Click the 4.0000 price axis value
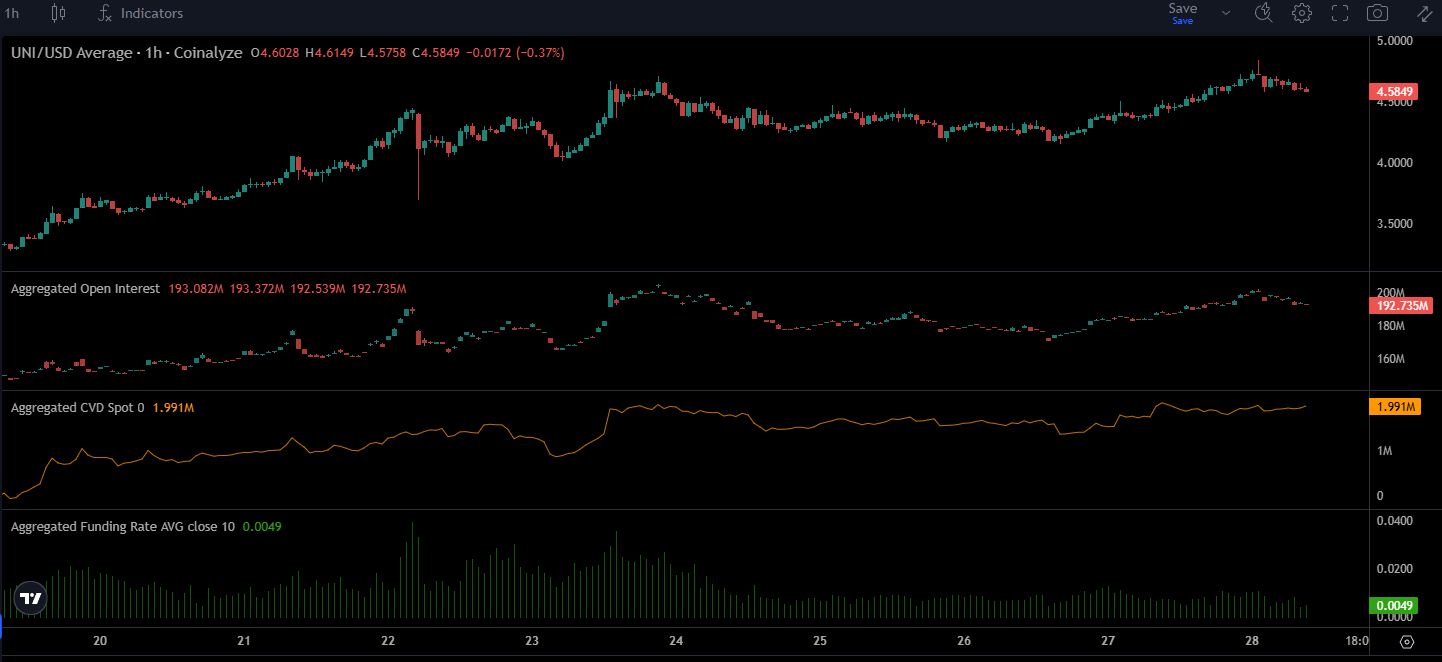The image size is (1442, 662). 1394,162
